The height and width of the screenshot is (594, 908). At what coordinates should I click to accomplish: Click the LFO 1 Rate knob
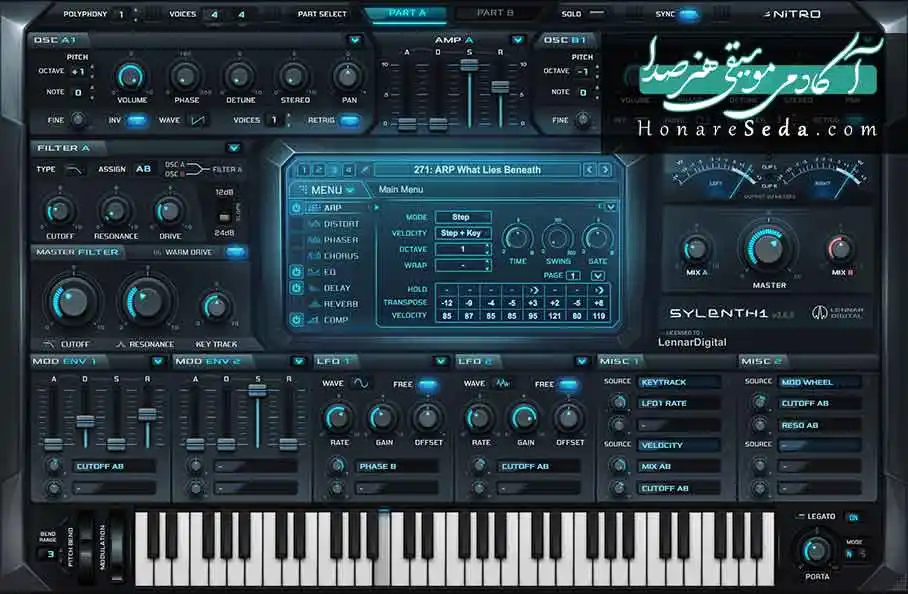[338, 417]
